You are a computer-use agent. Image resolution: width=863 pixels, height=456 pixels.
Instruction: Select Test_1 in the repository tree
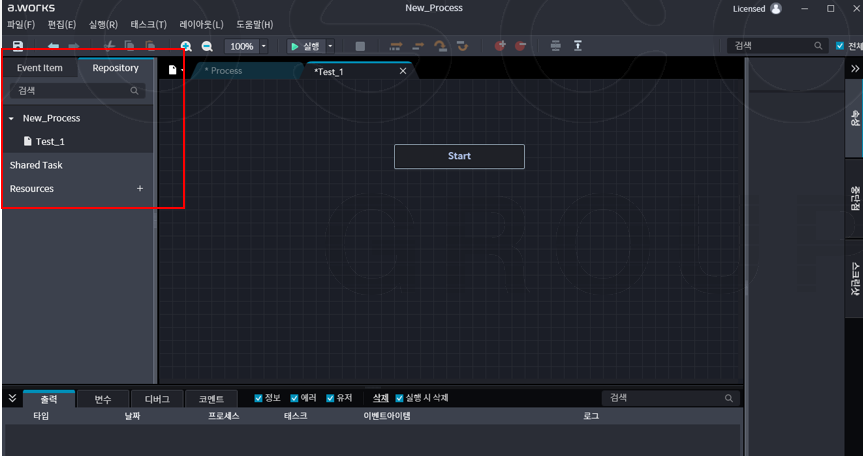click(x=50, y=141)
